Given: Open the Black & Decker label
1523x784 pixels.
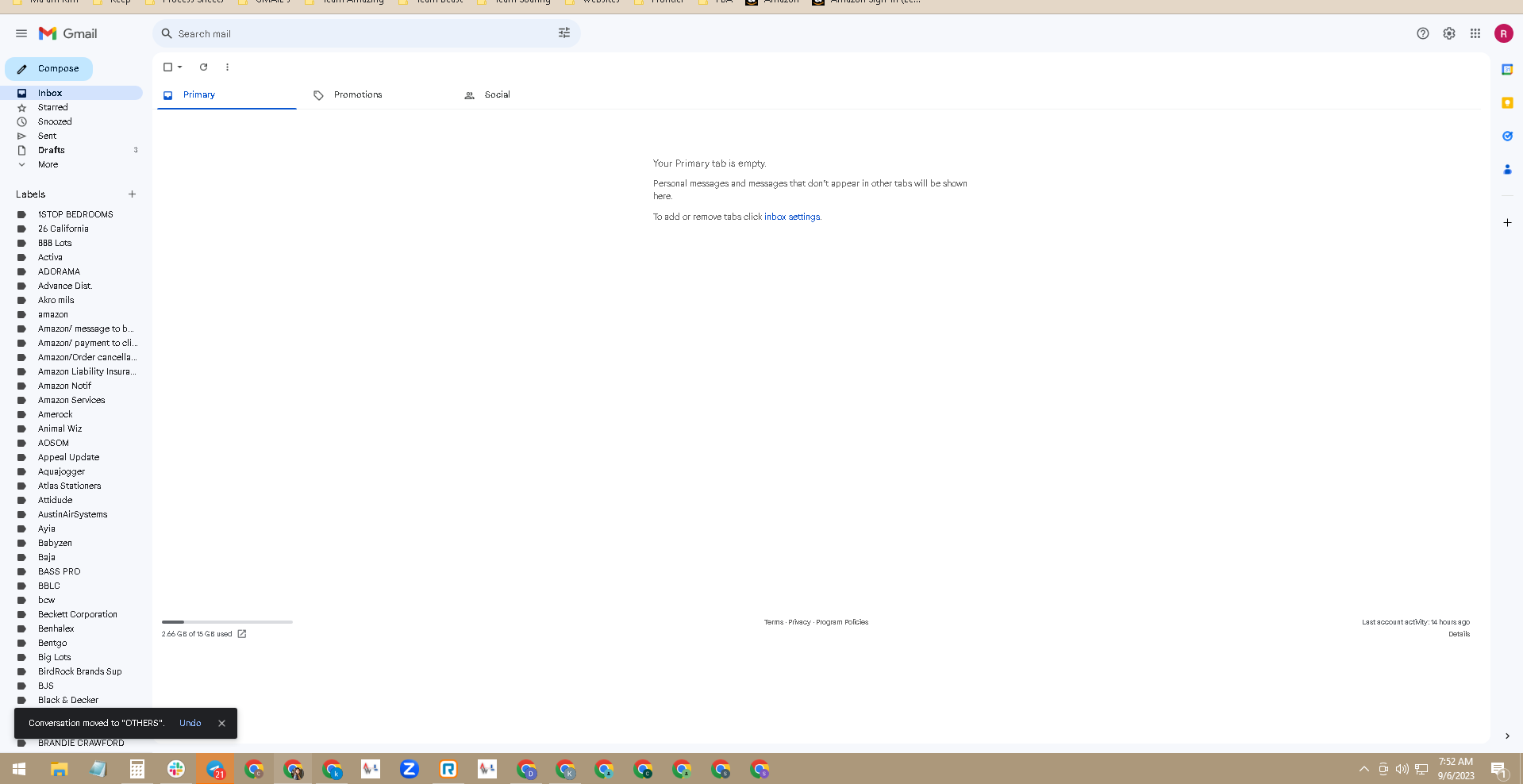Looking at the screenshot, I should click(x=68, y=701).
